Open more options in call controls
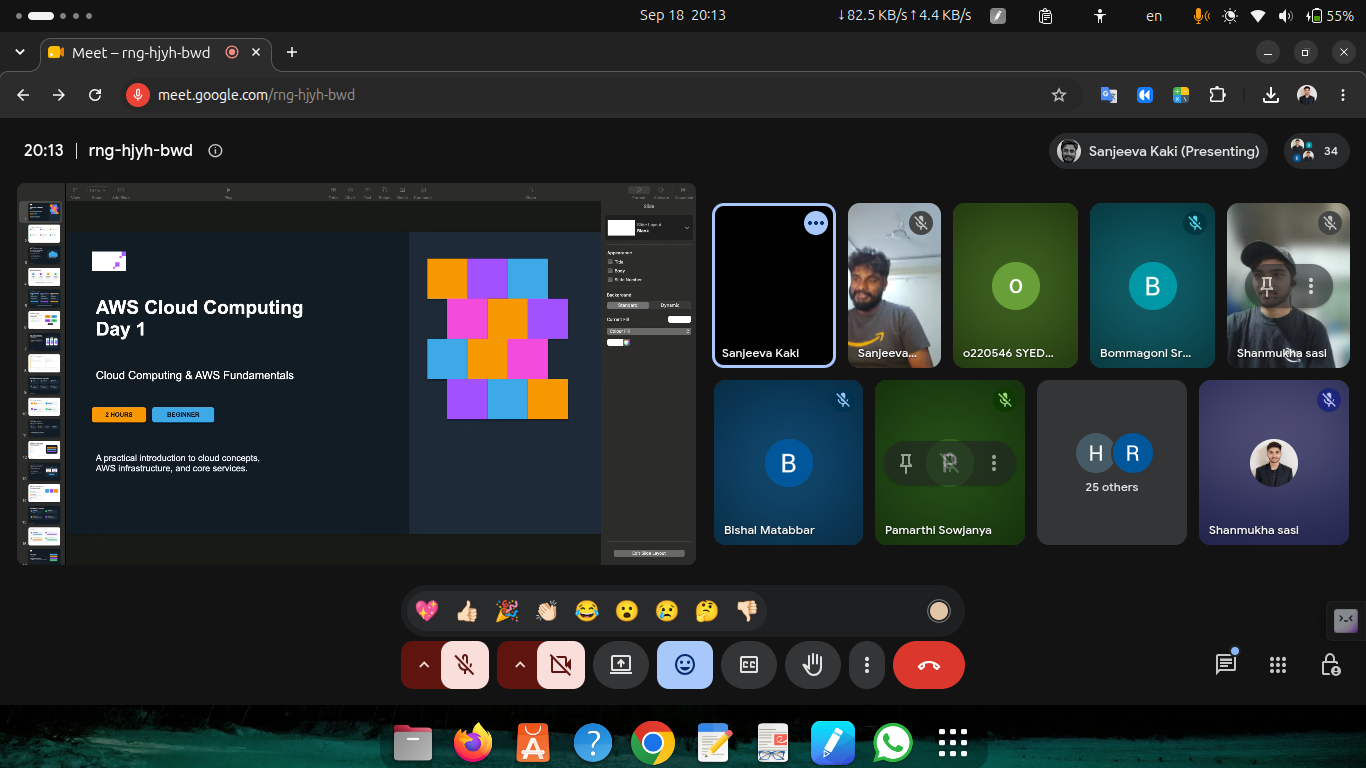The height and width of the screenshot is (768, 1366). click(867, 665)
